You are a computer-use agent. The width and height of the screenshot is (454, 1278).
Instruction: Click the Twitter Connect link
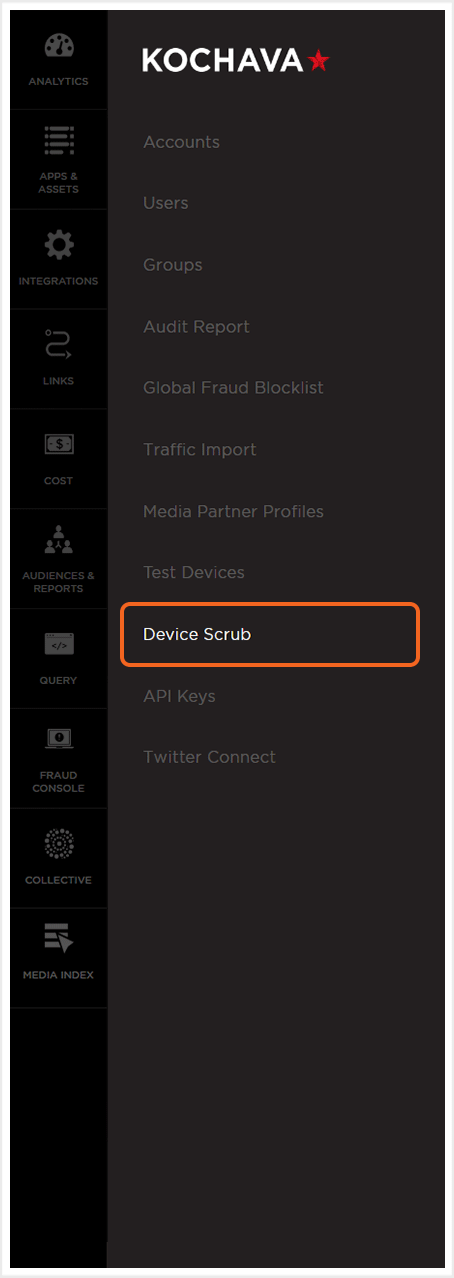(209, 757)
